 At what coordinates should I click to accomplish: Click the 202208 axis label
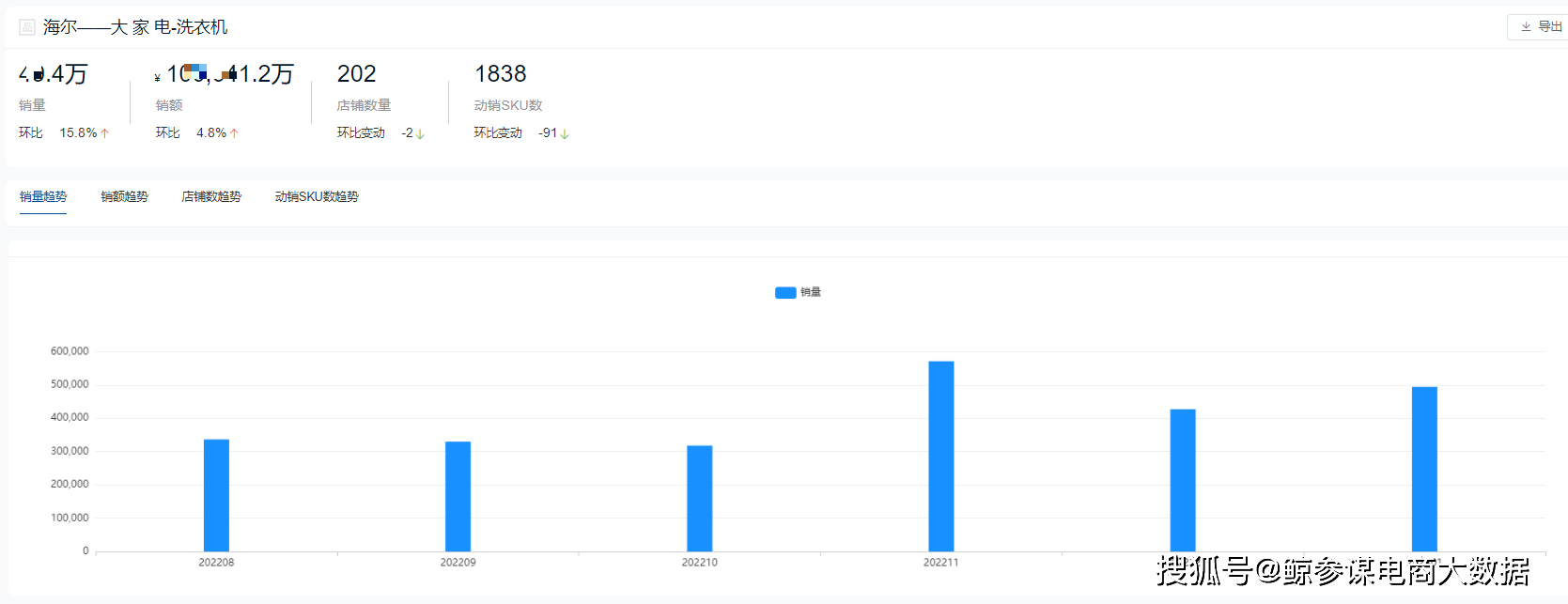click(x=216, y=563)
